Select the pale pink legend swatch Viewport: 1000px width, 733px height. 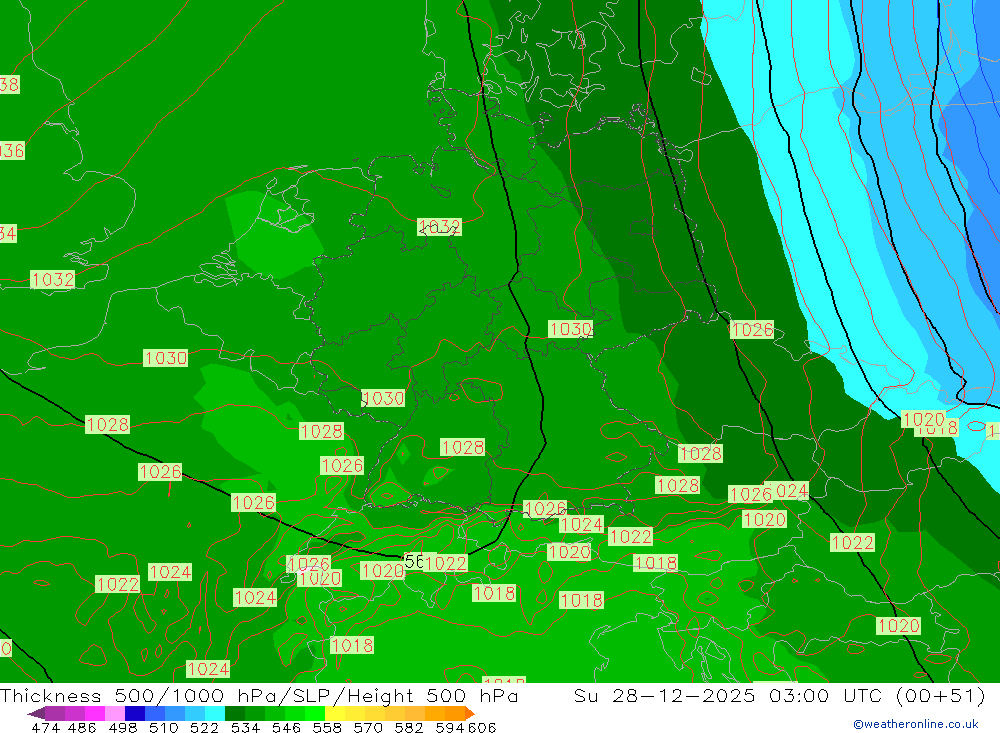coord(115,713)
